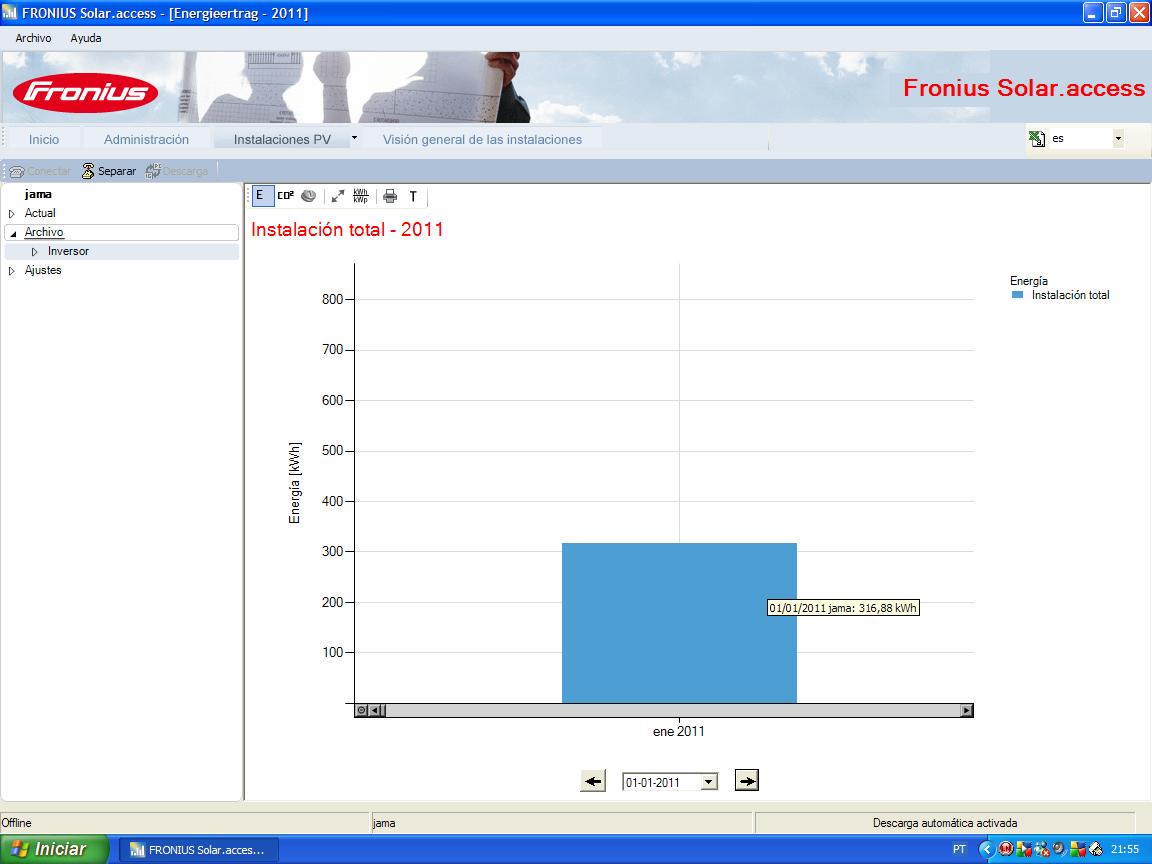This screenshot has width=1152, height=864.
Task: Click the jama status bar entry
Action: [x=384, y=823]
